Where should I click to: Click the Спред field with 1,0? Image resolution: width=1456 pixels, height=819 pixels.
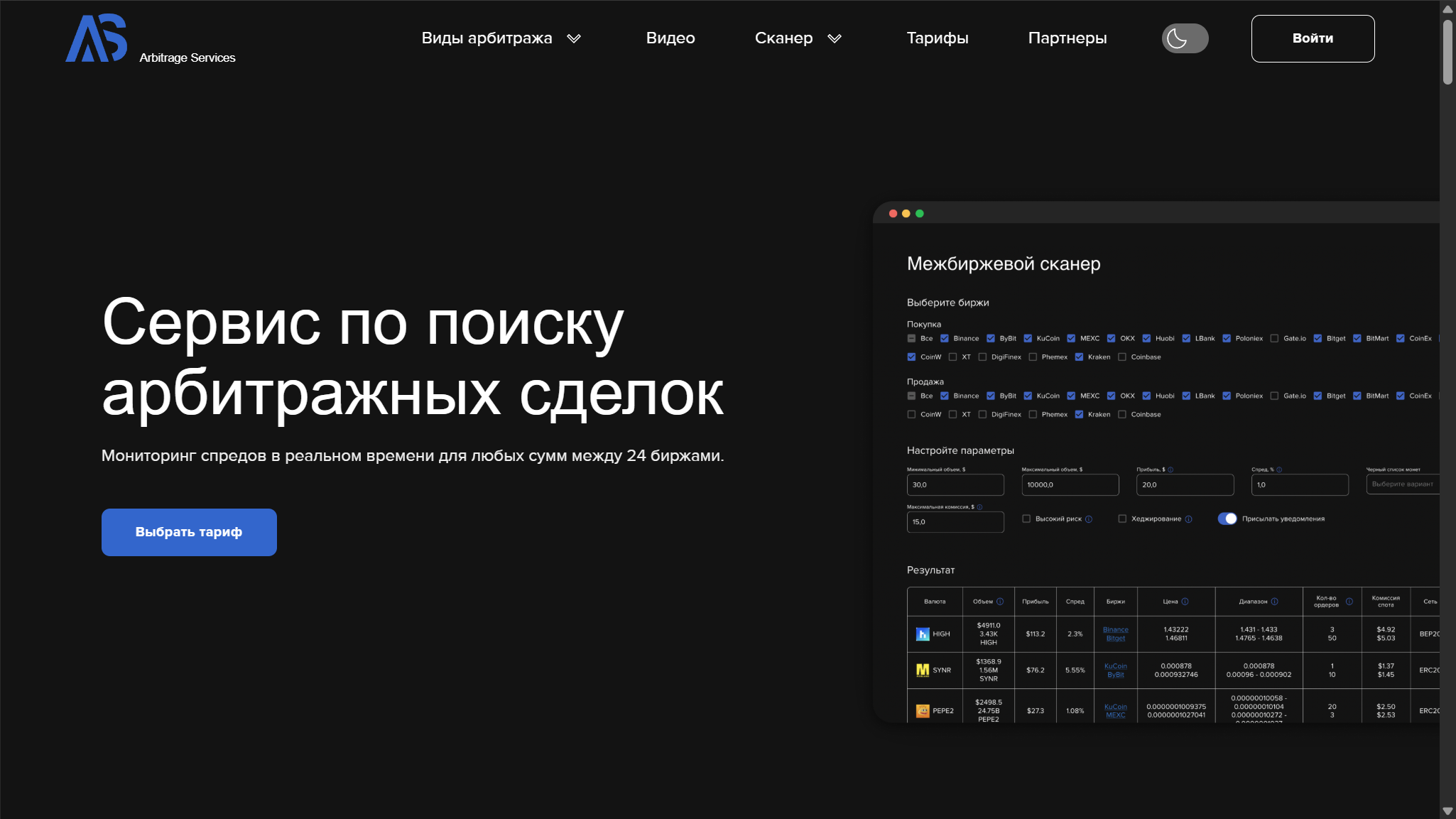pyautogui.click(x=1300, y=484)
